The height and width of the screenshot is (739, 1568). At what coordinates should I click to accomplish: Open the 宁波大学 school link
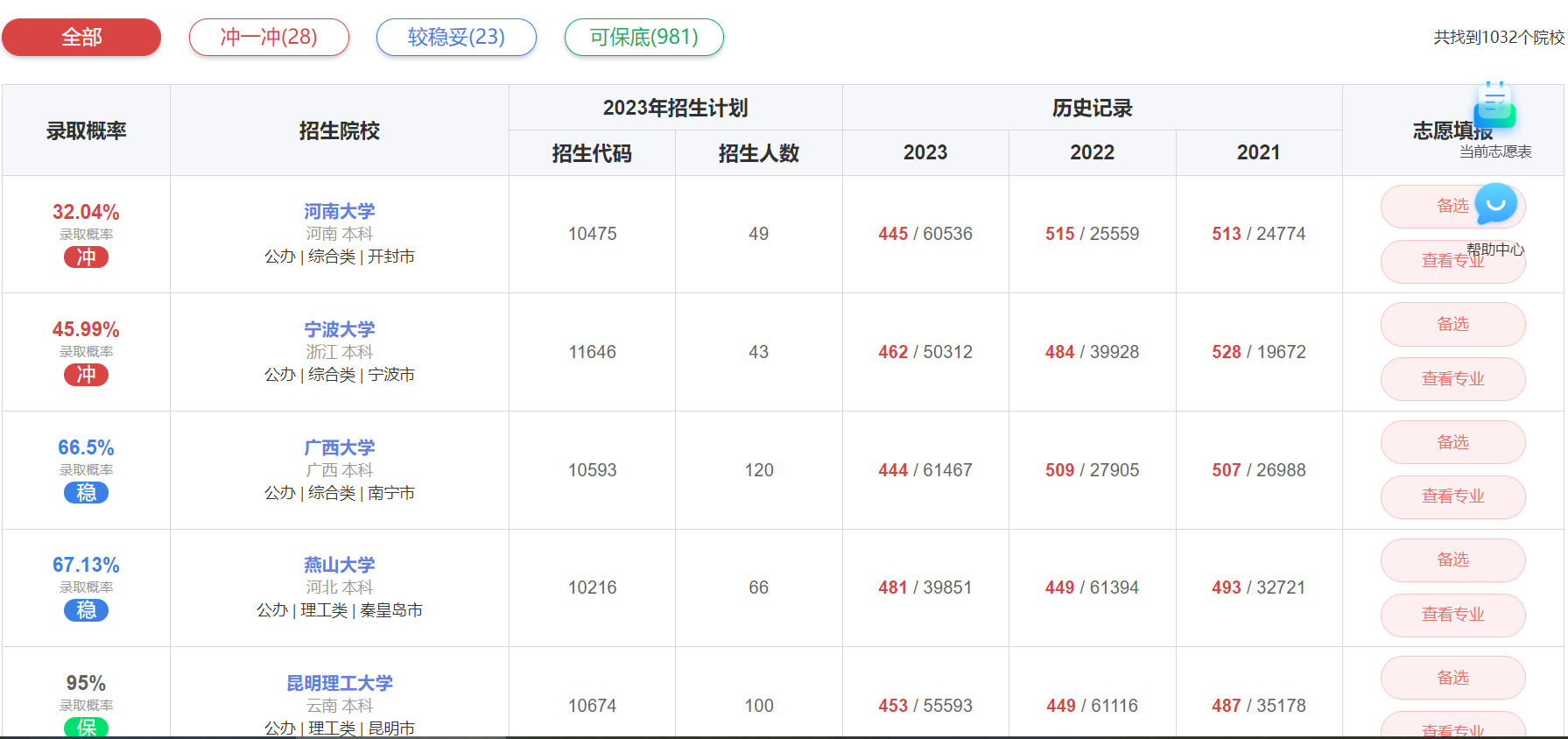click(x=340, y=329)
